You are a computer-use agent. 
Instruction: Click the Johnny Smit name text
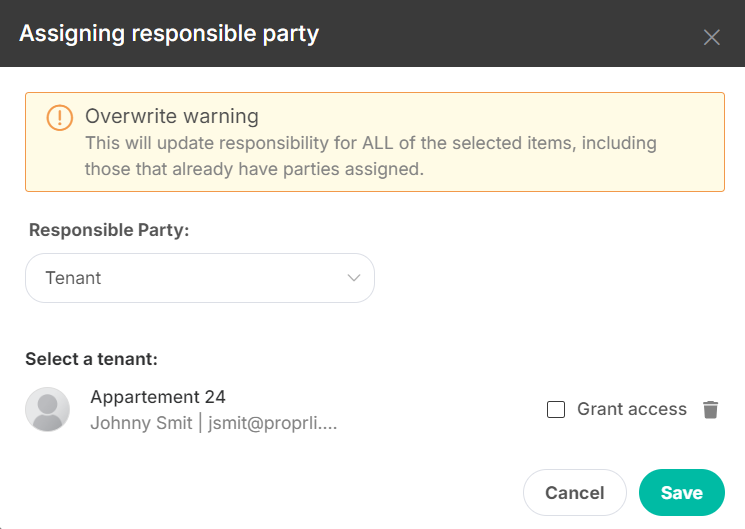[x=141, y=423]
